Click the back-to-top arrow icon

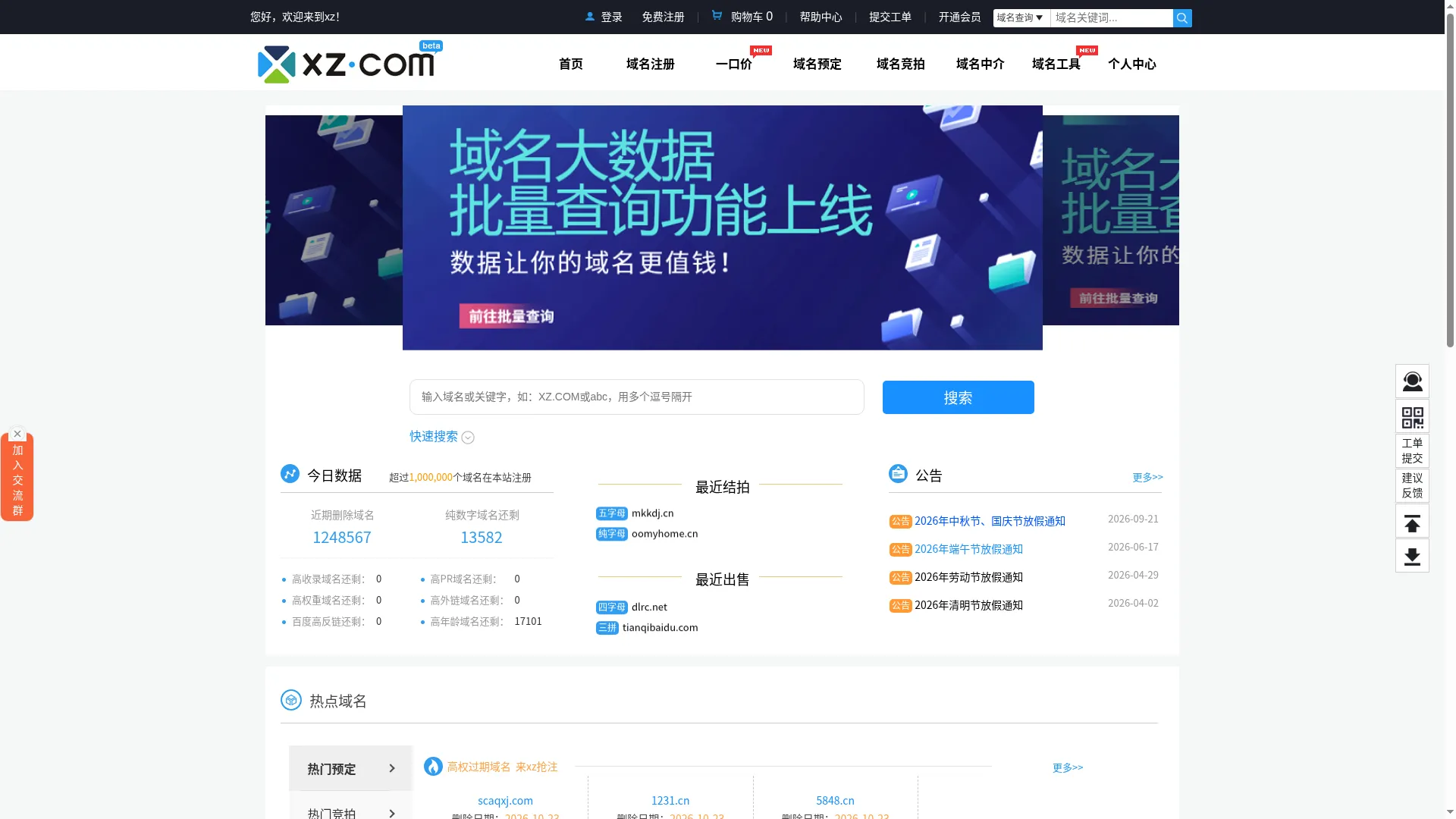click(x=1412, y=521)
